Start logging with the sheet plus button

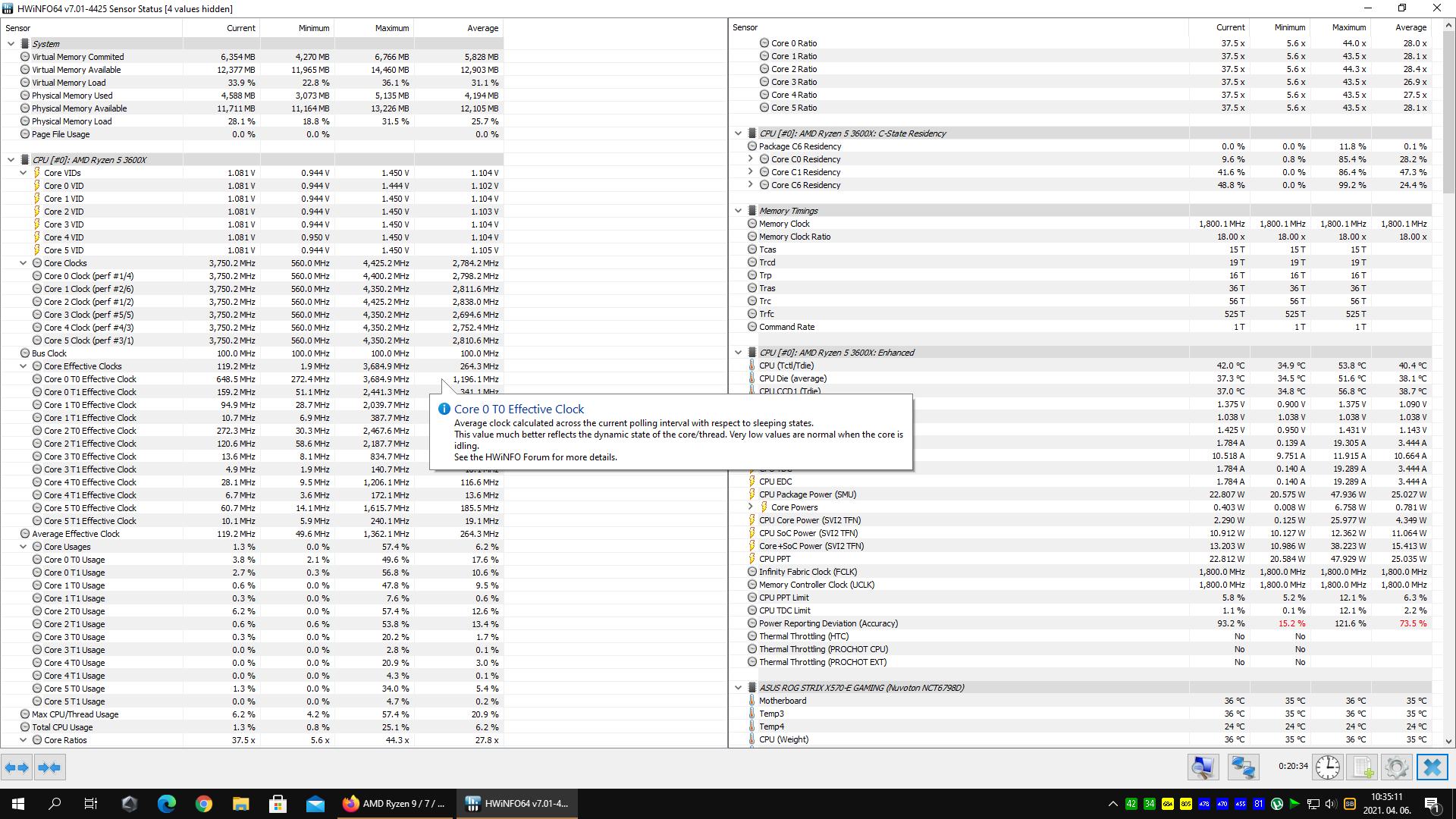[x=1362, y=767]
